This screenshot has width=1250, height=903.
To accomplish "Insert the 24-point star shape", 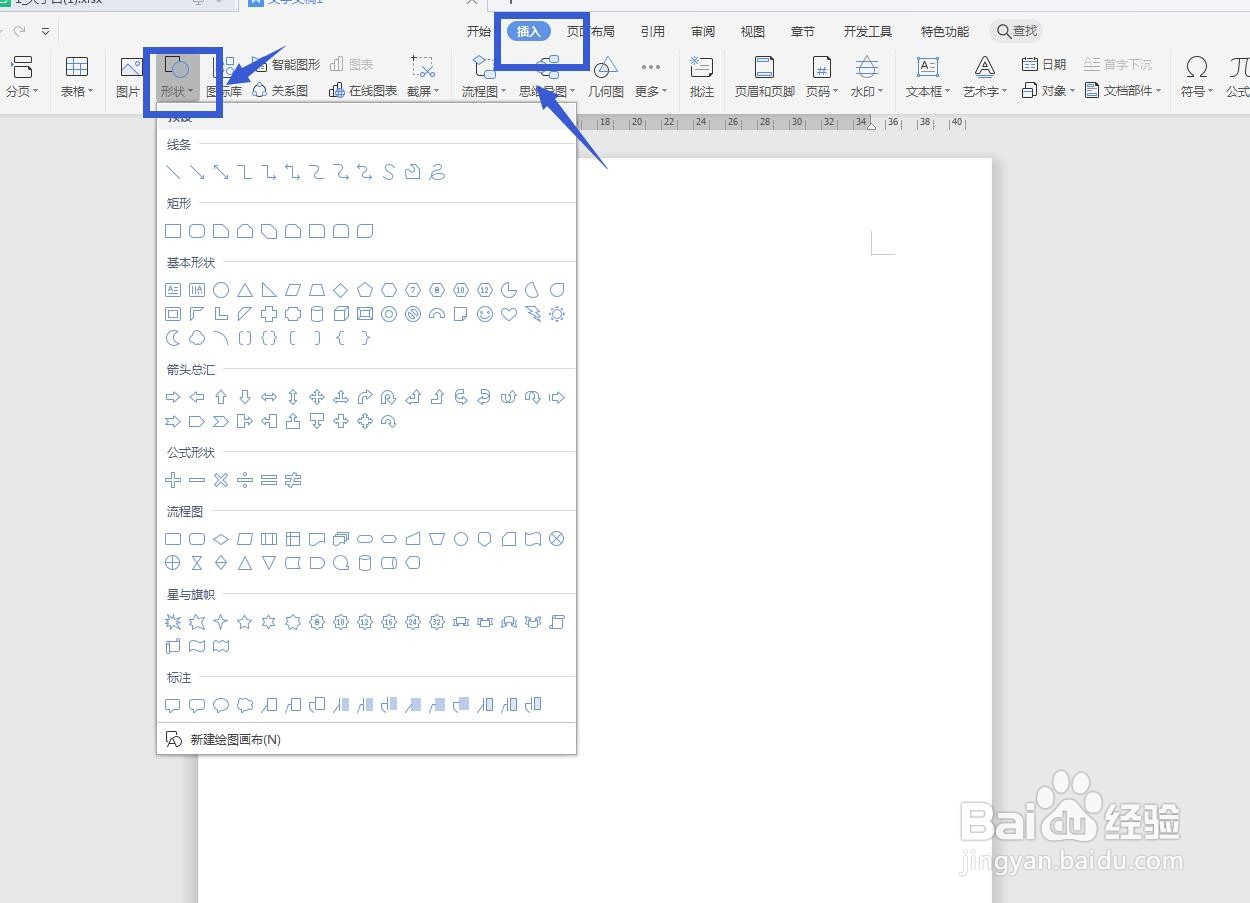I will pyautogui.click(x=413, y=622).
